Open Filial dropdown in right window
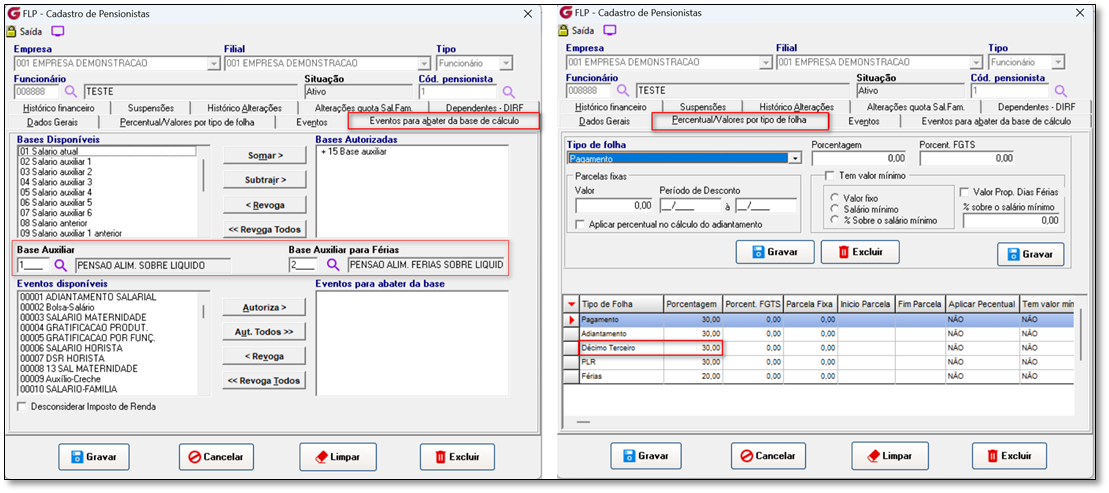This screenshot has width=1109, height=493. click(975, 62)
